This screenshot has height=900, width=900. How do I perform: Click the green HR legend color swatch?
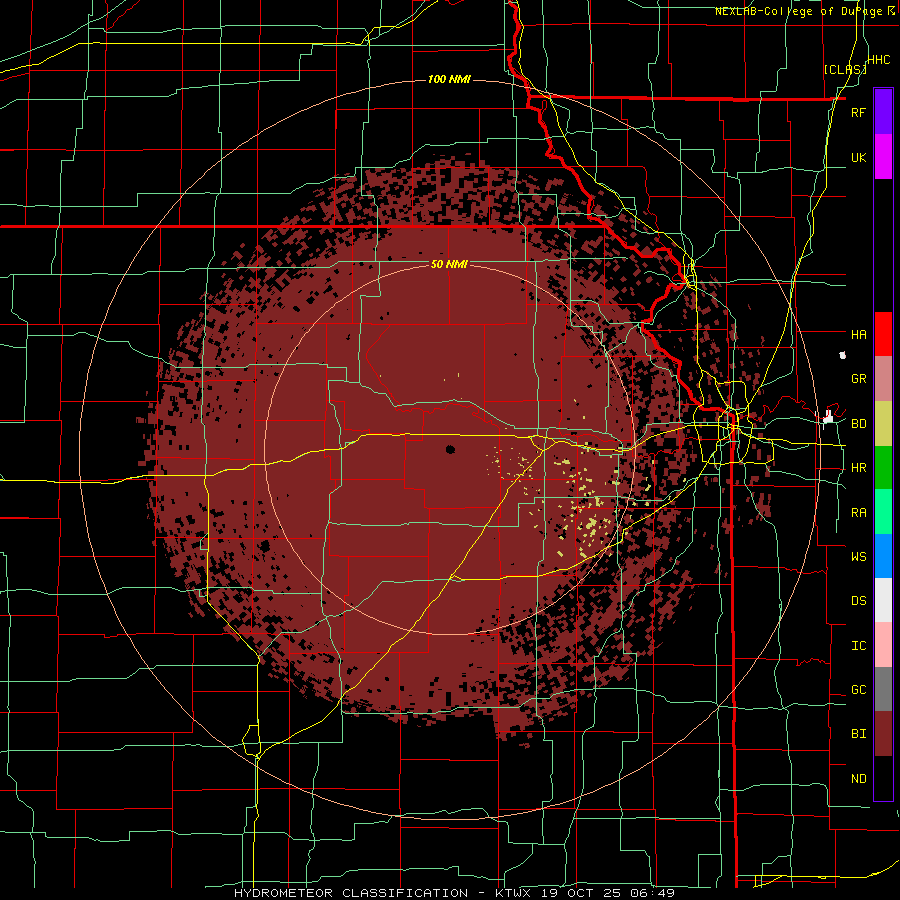[x=883, y=468]
